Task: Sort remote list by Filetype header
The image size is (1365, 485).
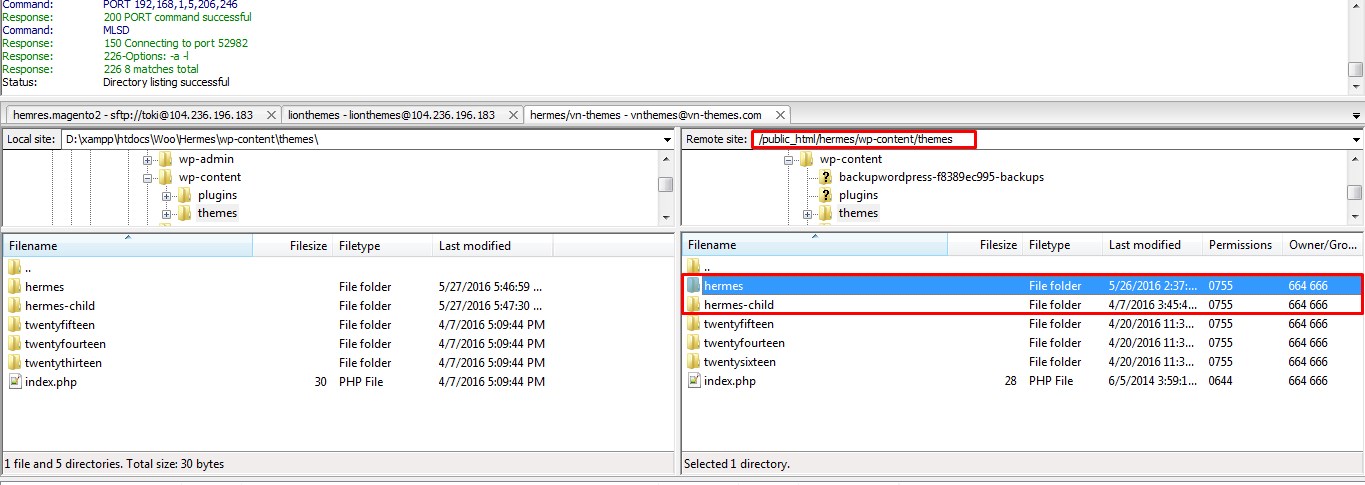Action: pyautogui.click(x=1062, y=245)
